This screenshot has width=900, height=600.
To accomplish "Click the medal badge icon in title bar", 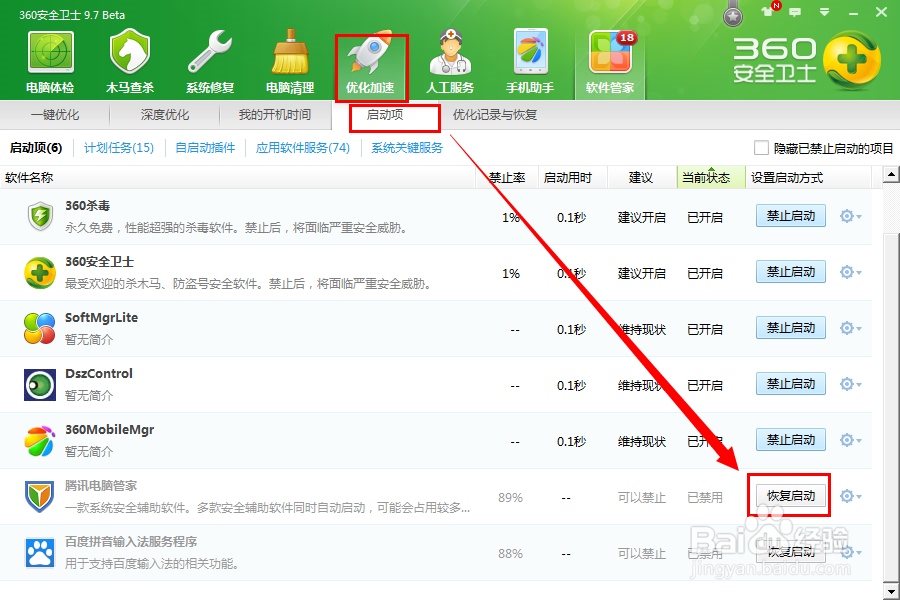I will pos(733,16).
